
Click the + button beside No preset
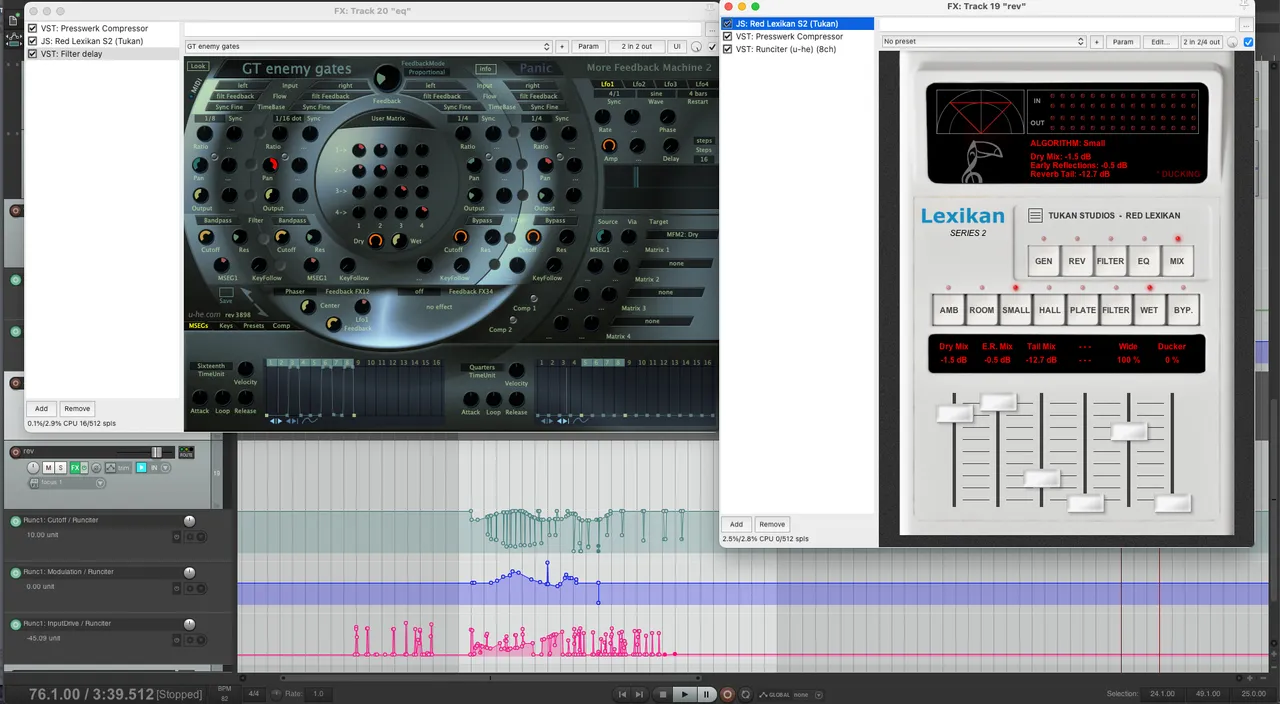tap(1097, 42)
